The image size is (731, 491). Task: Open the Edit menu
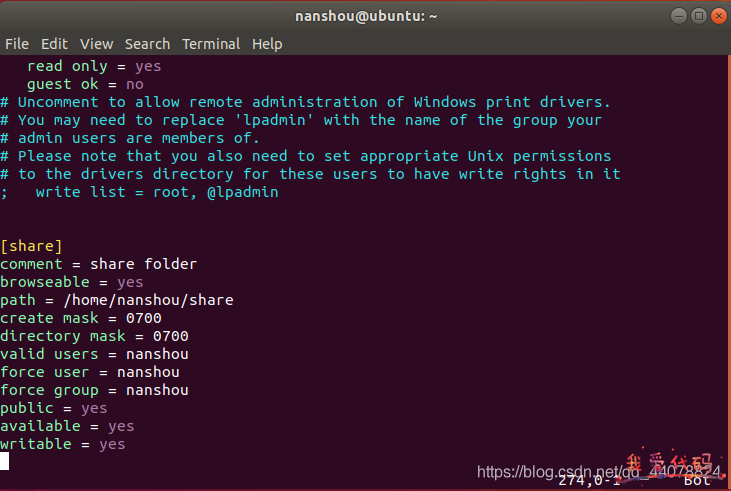pyautogui.click(x=54, y=44)
